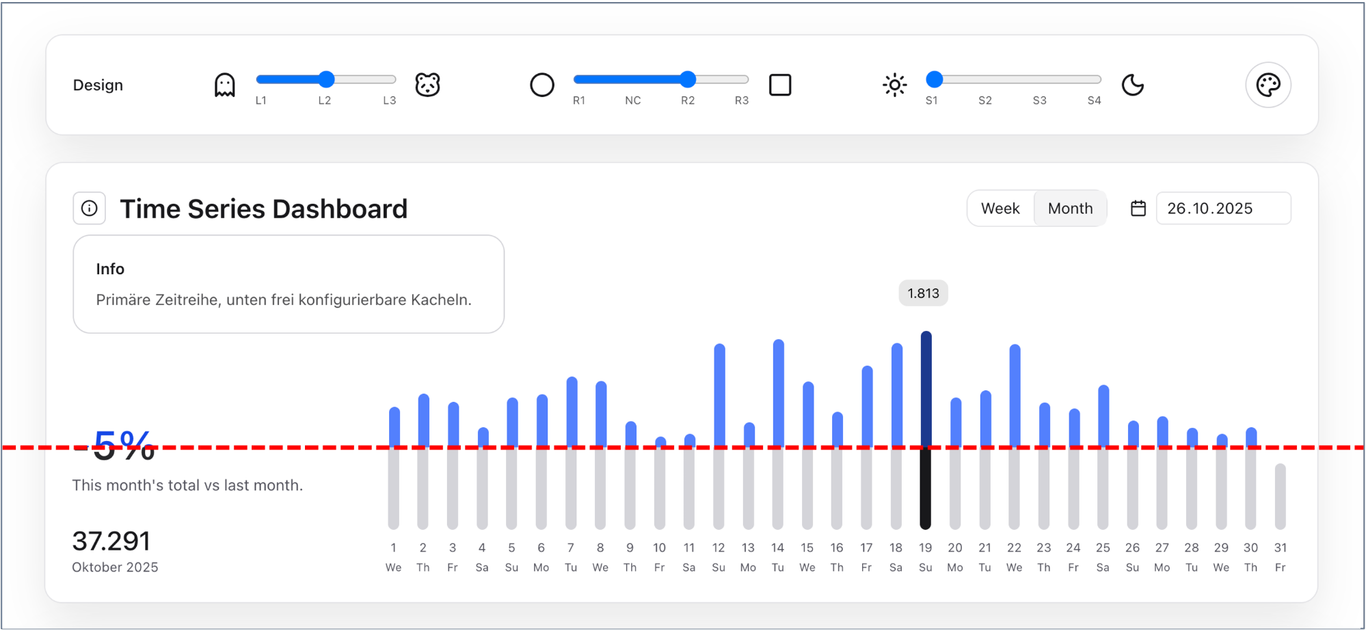1366x631 pixels.
Task: Set the shade slider to S4
Action: (1094, 79)
